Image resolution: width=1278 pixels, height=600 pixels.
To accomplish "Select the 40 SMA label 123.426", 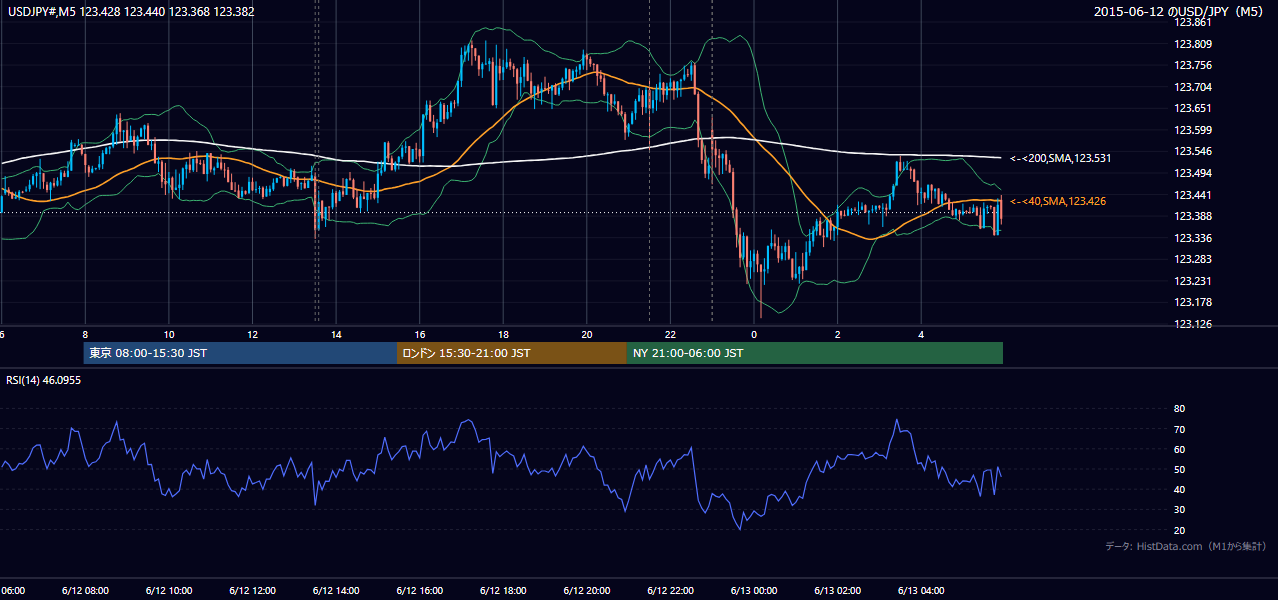I will point(1058,201).
